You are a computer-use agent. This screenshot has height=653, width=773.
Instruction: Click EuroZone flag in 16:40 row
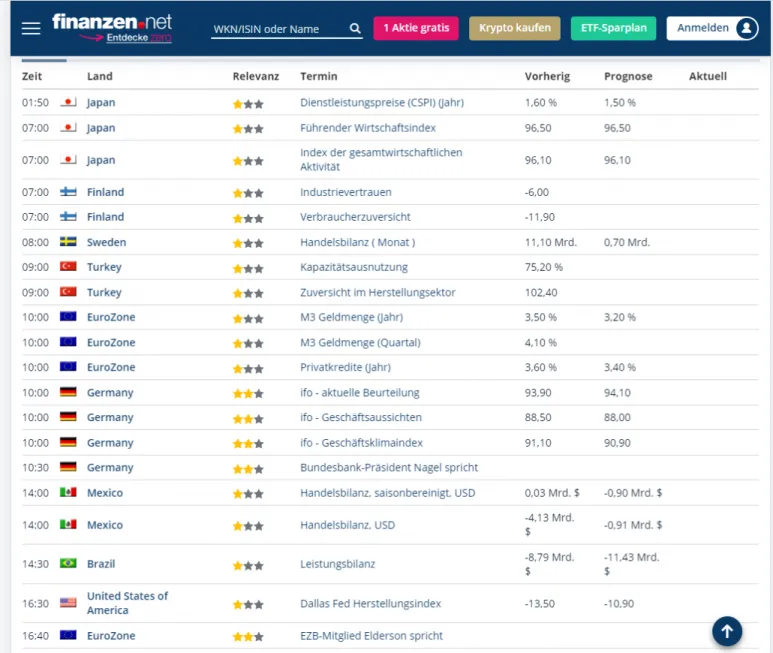pos(68,635)
